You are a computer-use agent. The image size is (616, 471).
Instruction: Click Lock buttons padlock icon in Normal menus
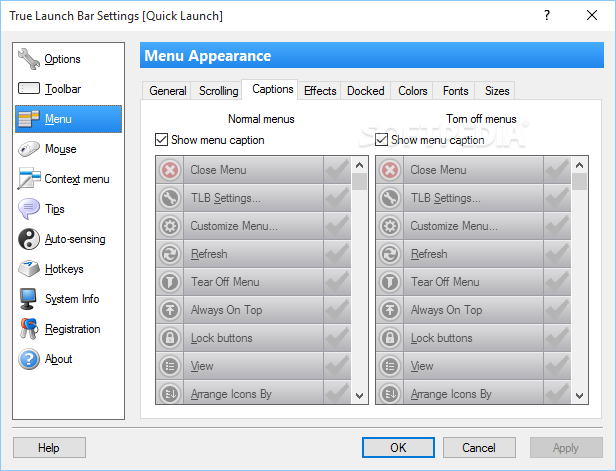pos(170,338)
